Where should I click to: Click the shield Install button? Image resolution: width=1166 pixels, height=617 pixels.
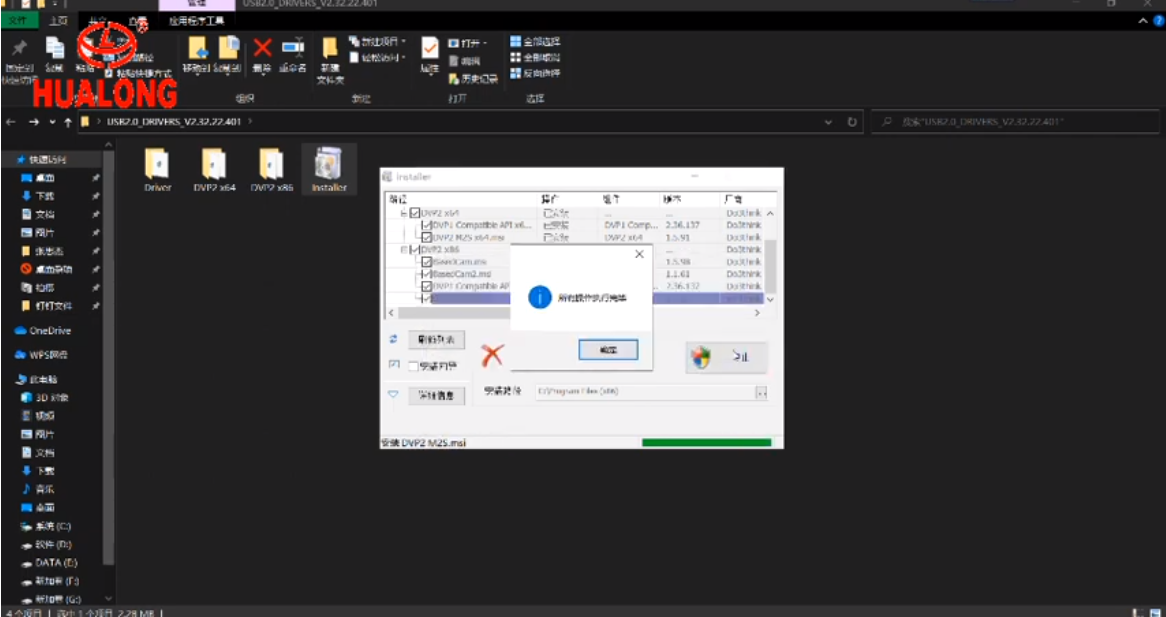[x=726, y=358]
